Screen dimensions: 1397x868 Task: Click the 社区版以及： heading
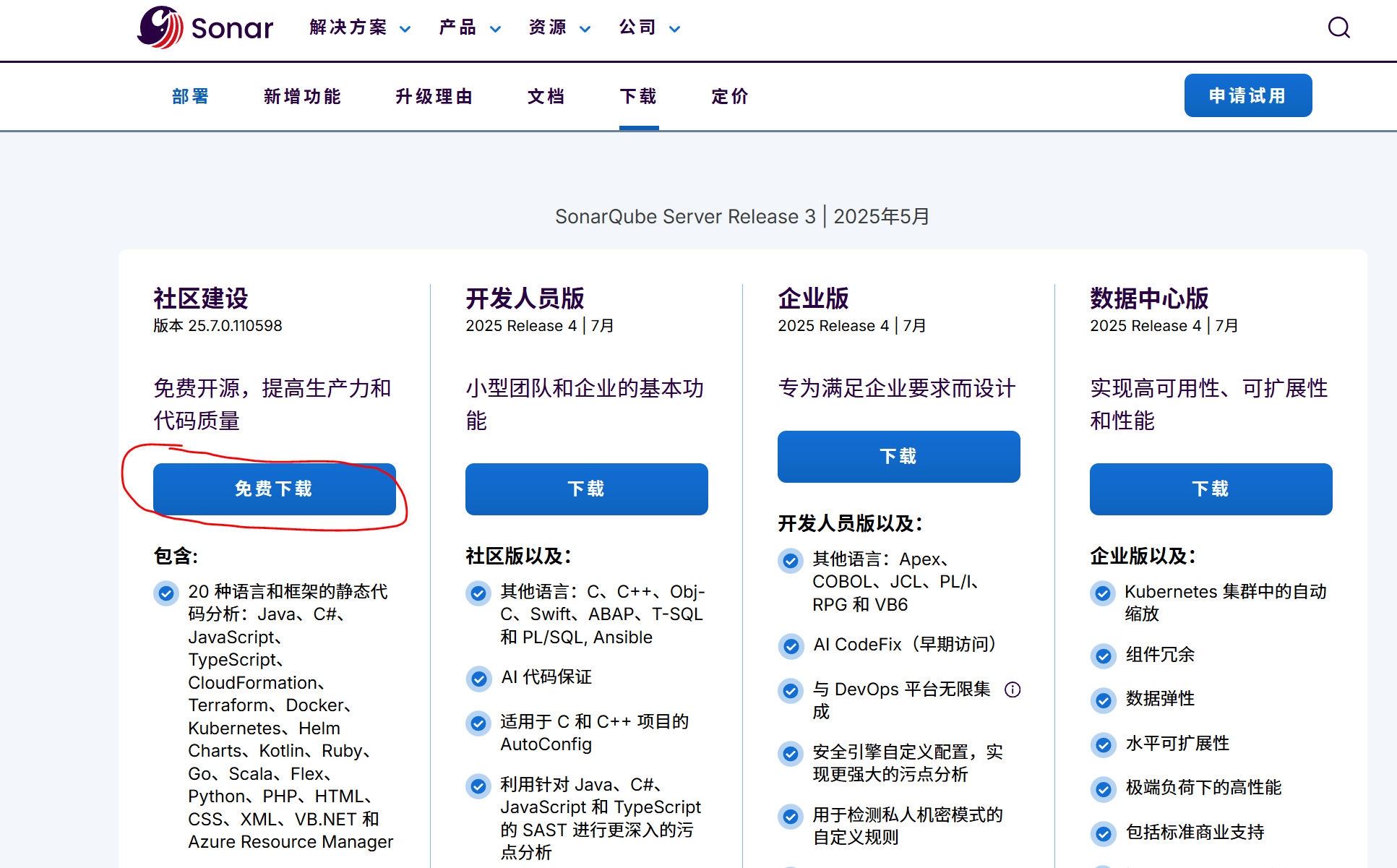click(518, 556)
